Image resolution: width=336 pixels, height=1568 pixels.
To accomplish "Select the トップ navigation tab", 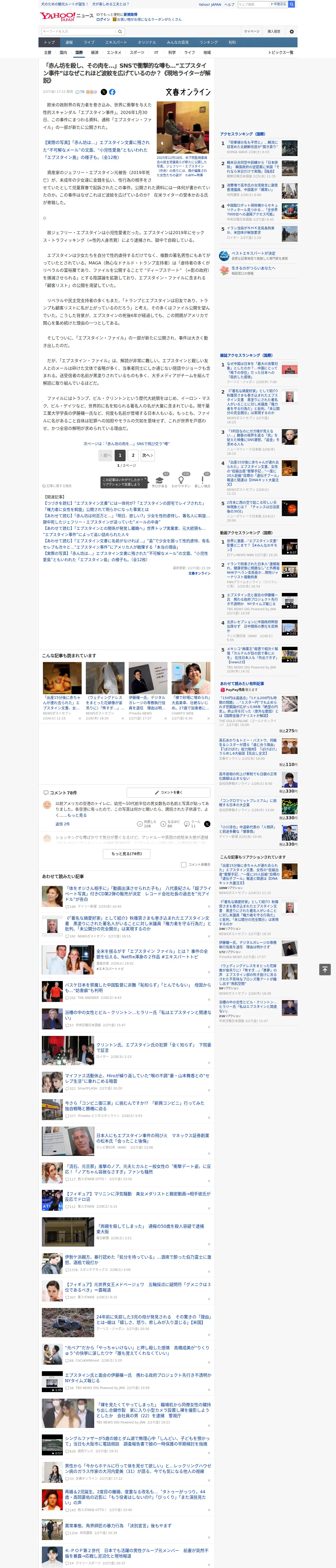I will (x=49, y=43).
